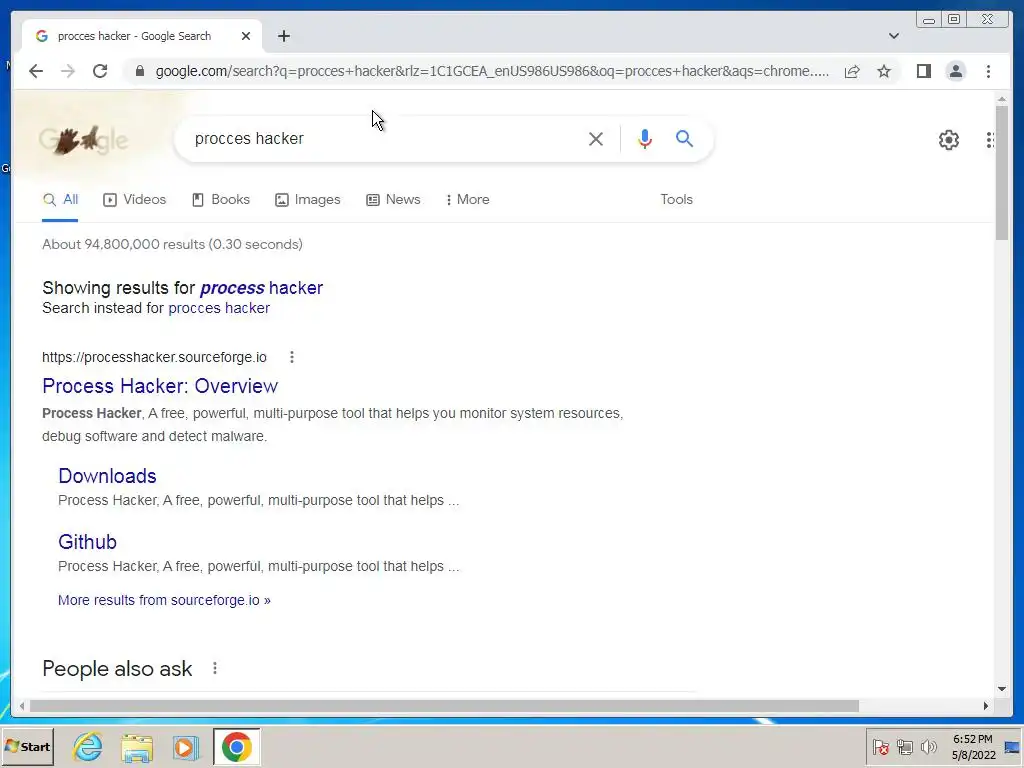The height and width of the screenshot is (768, 1024).
Task: Start voice search with microphone
Action: [x=645, y=138]
